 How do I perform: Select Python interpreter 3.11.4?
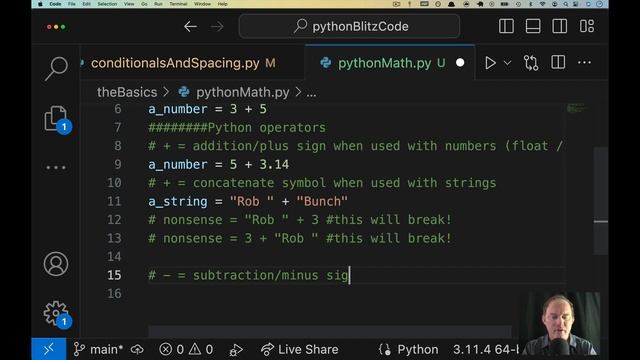click(x=486, y=349)
